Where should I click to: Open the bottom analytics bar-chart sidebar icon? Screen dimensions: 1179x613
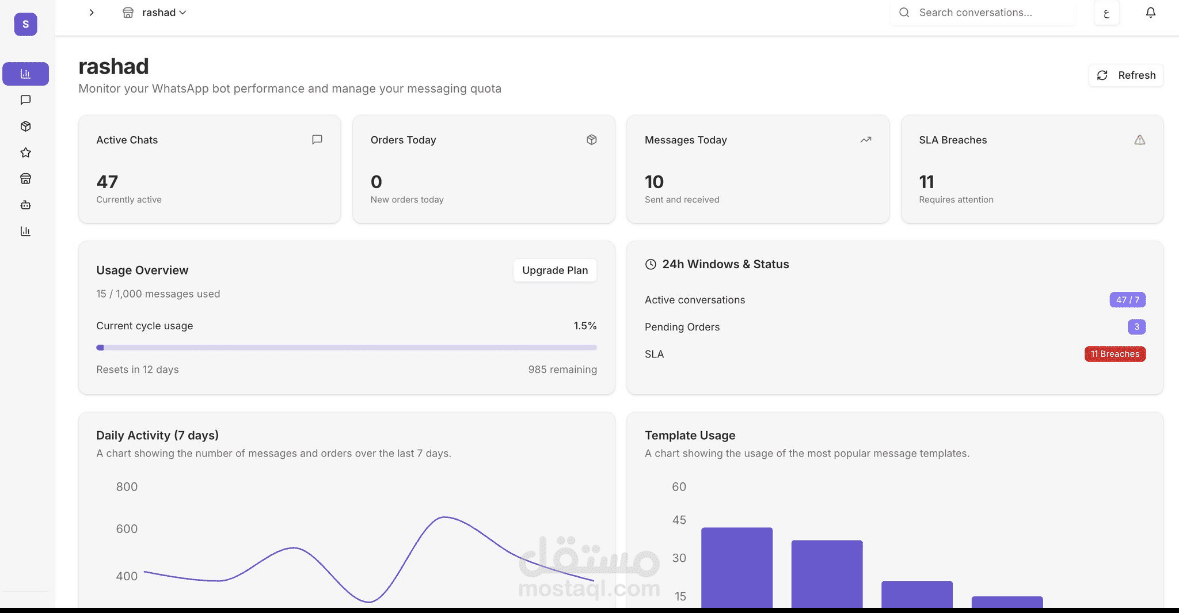click(x=26, y=231)
